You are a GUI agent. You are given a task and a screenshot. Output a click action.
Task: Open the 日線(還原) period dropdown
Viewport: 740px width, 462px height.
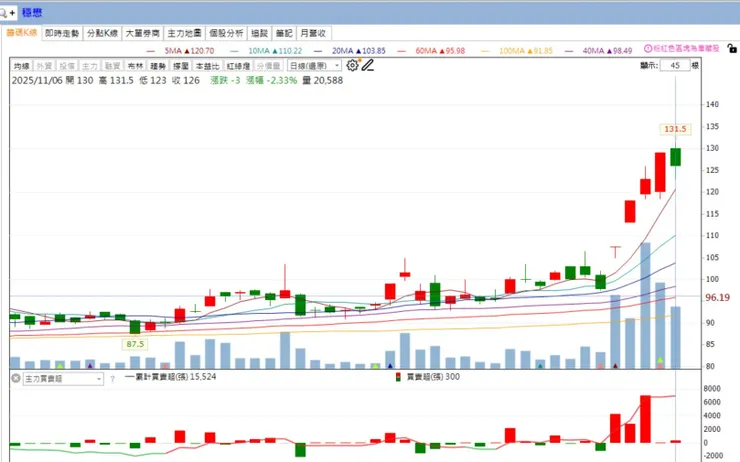314,66
